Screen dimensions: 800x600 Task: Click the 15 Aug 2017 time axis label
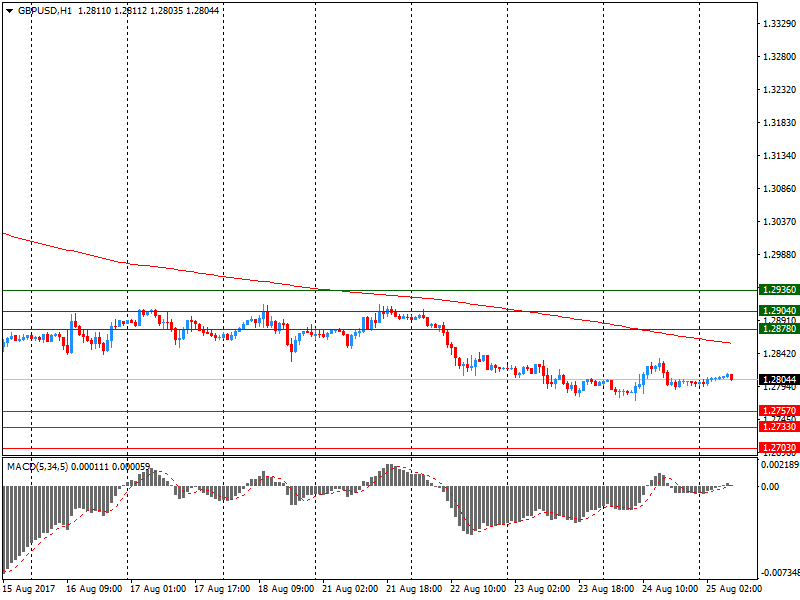(29, 589)
